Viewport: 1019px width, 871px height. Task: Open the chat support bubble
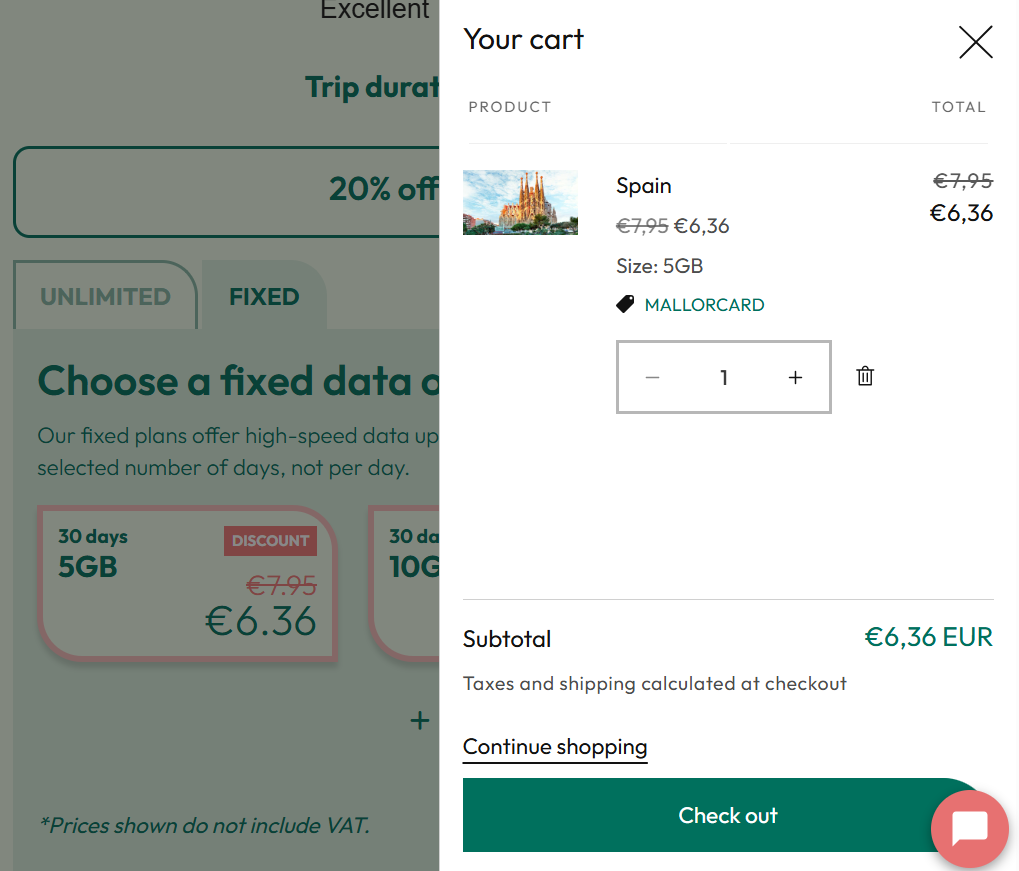point(968,828)
